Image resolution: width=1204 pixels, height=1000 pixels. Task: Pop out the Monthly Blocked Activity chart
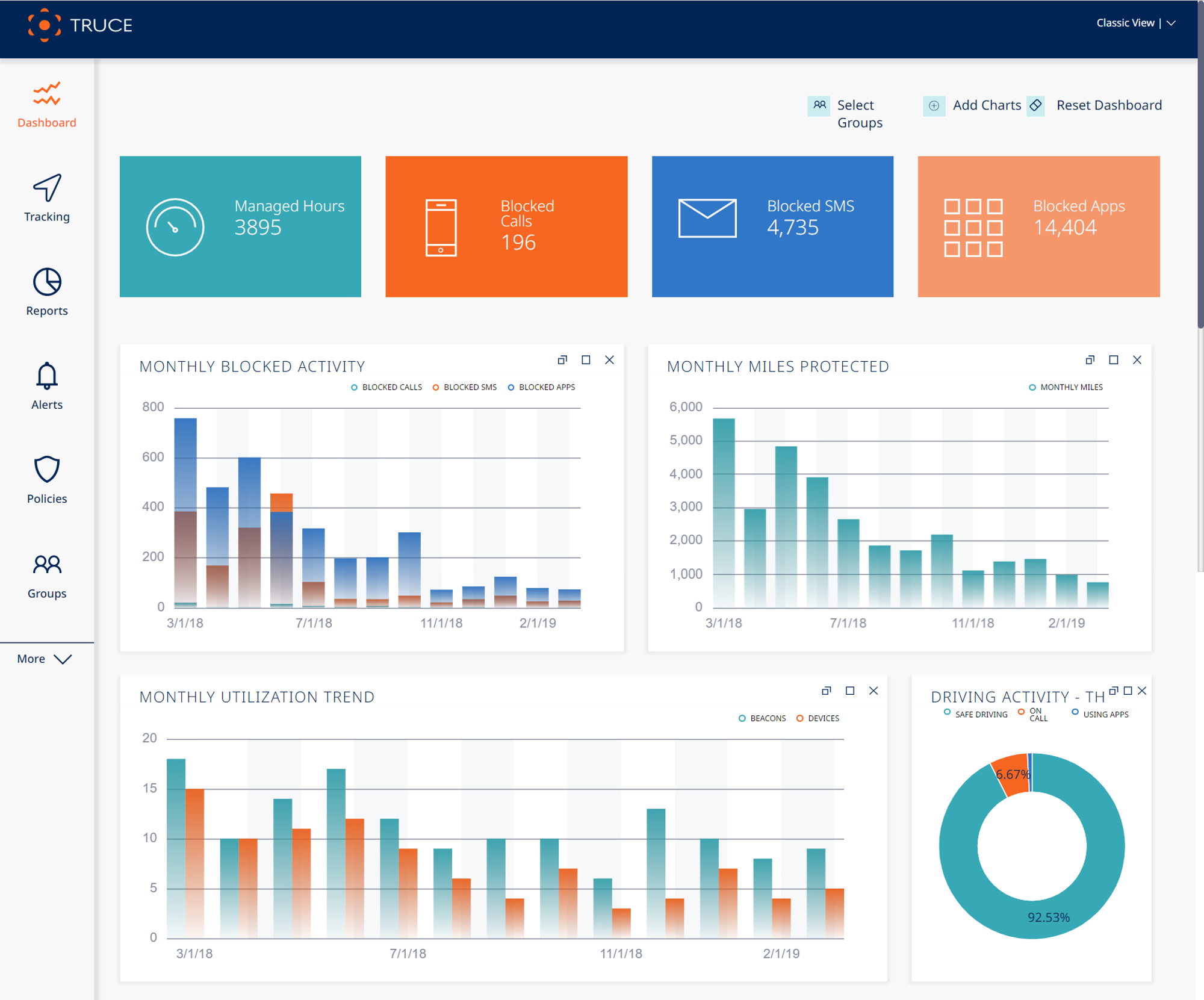coord(562,359)
